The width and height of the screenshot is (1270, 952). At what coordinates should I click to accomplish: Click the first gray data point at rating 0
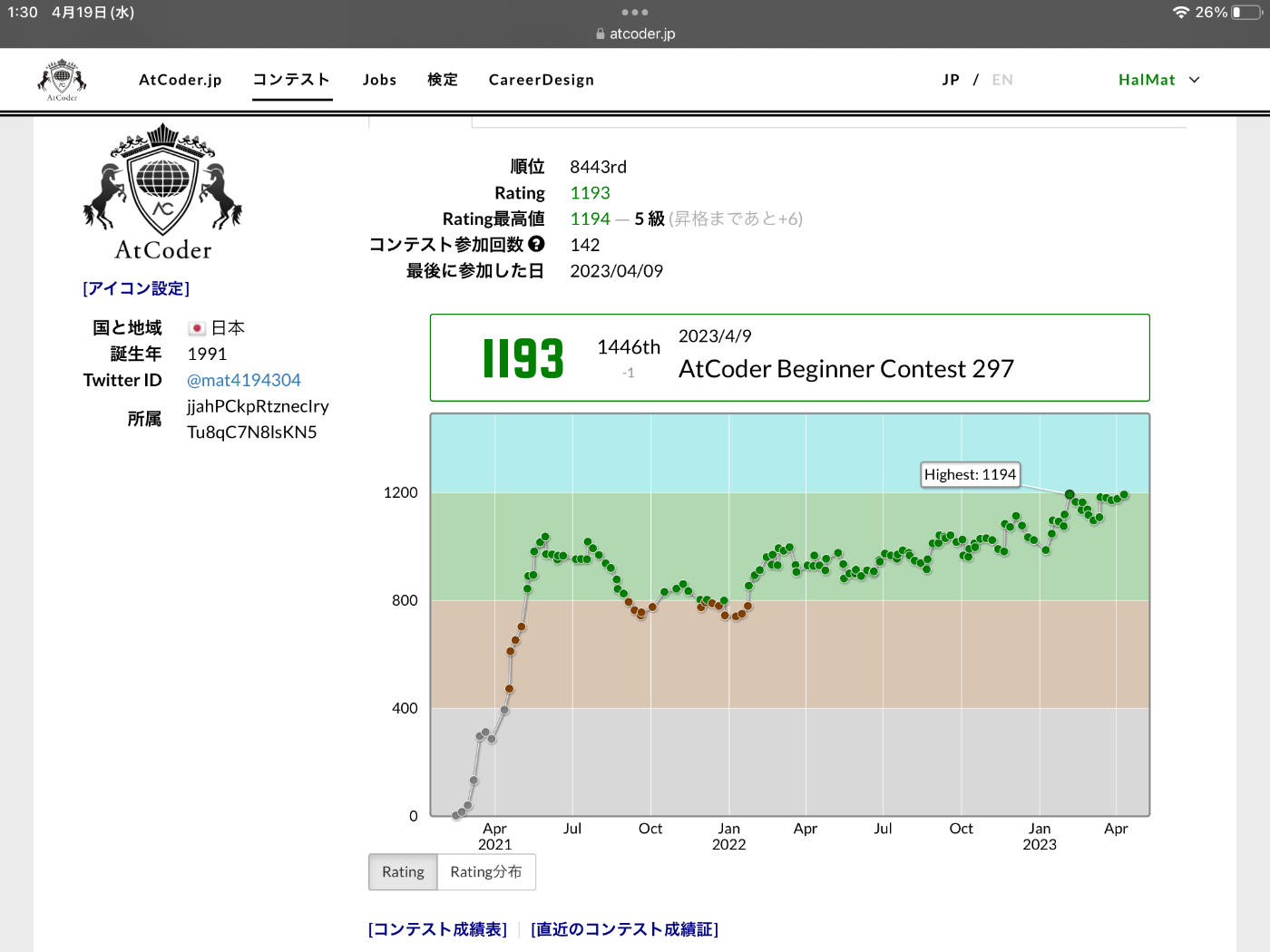tap(456, 815)
